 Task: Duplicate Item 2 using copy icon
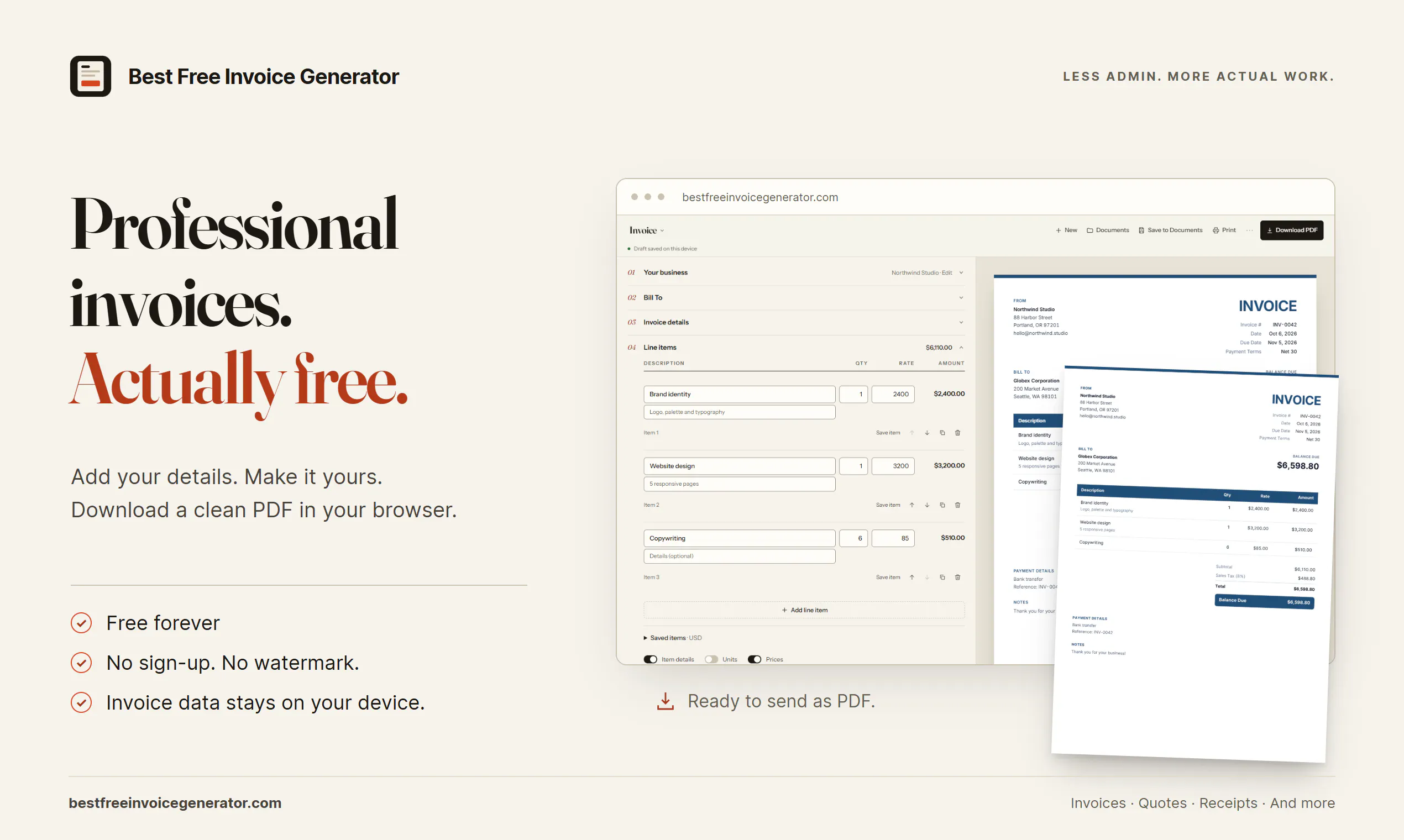942,505
